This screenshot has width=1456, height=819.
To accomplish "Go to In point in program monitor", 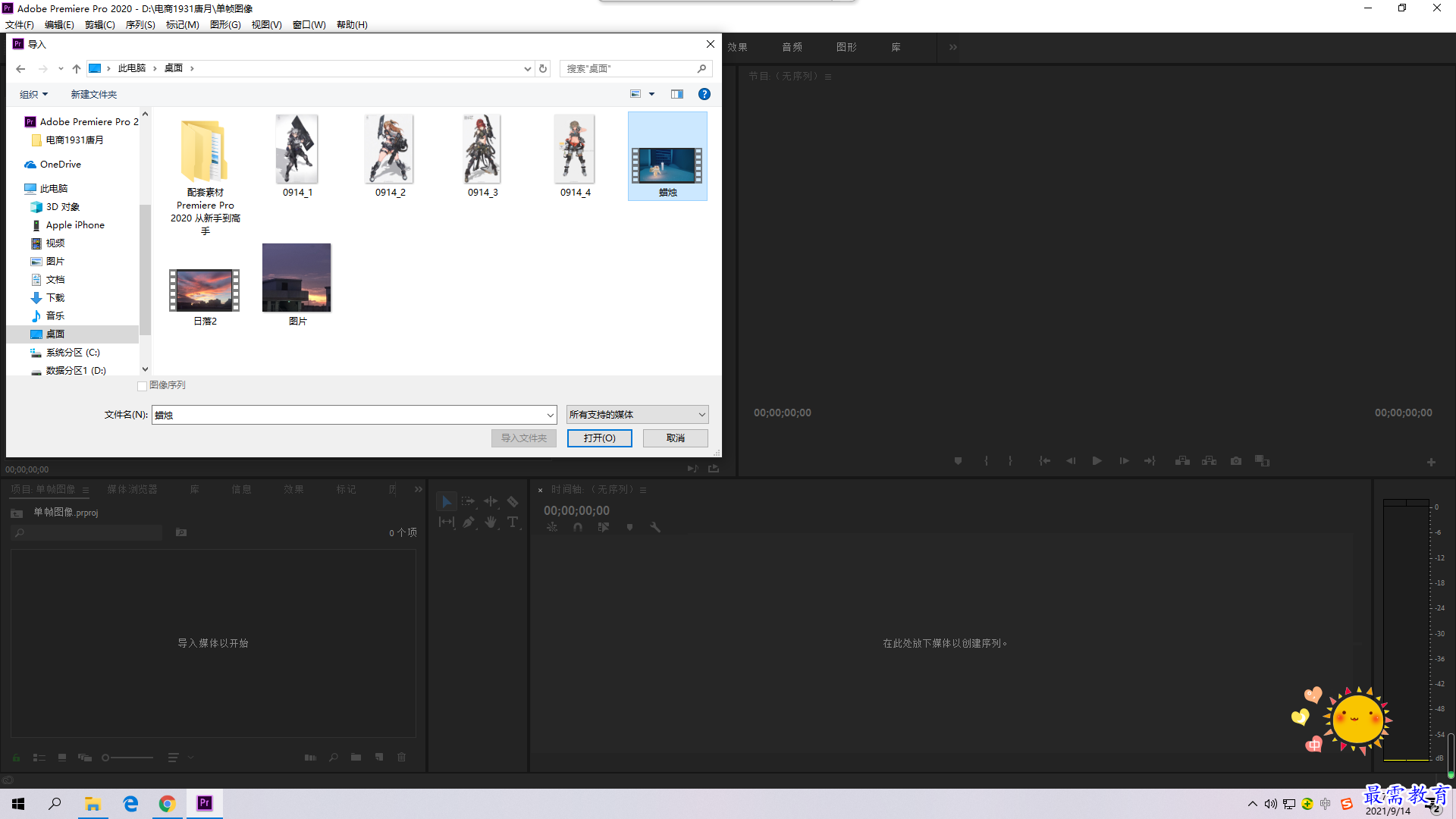I will point(1044,461).
